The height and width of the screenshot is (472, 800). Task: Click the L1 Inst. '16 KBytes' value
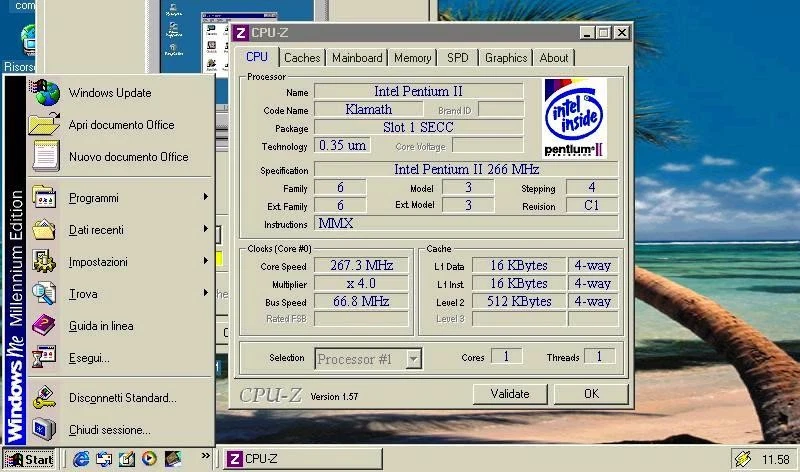point(519,283)
